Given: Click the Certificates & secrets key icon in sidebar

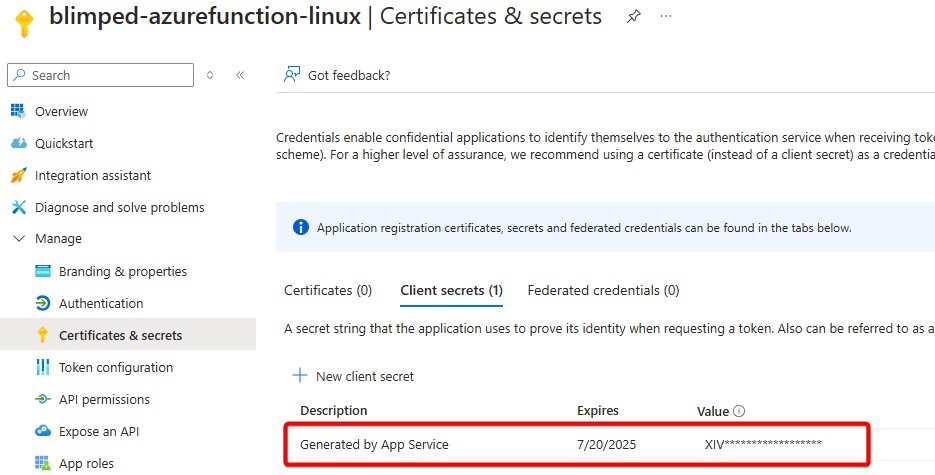Looking at the screenshot, I should click(42, 335).
